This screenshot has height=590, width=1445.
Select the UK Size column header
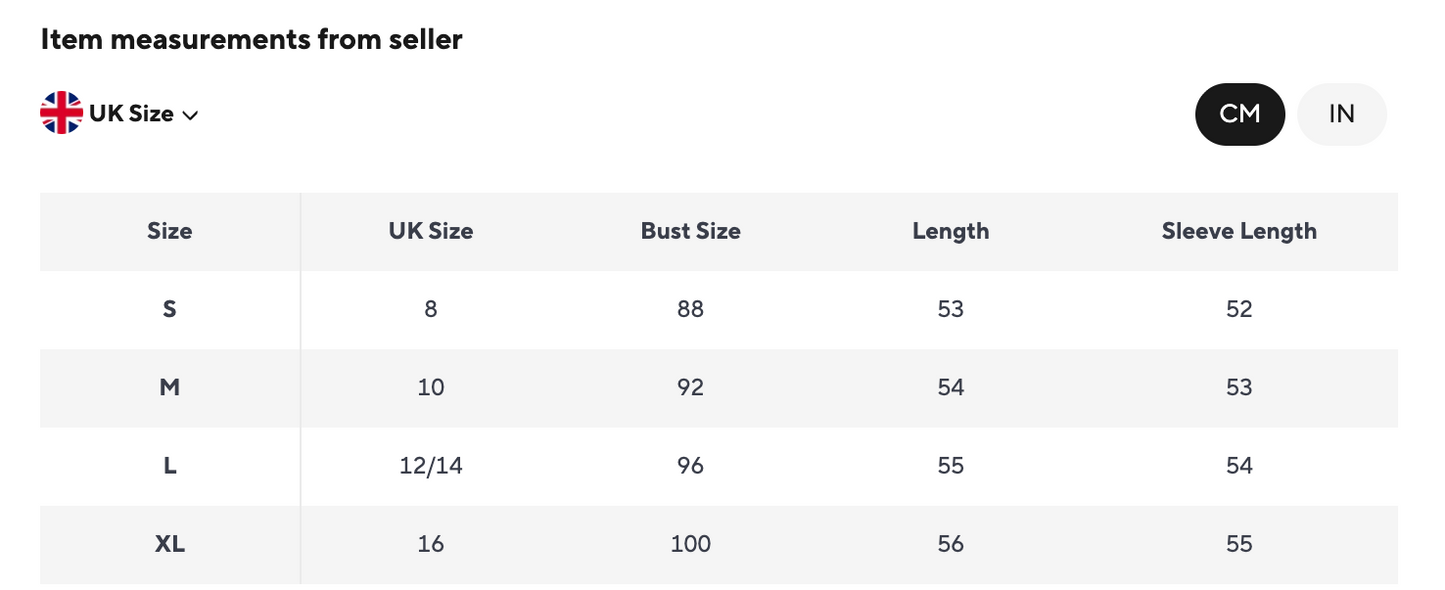tap(430, 231)
